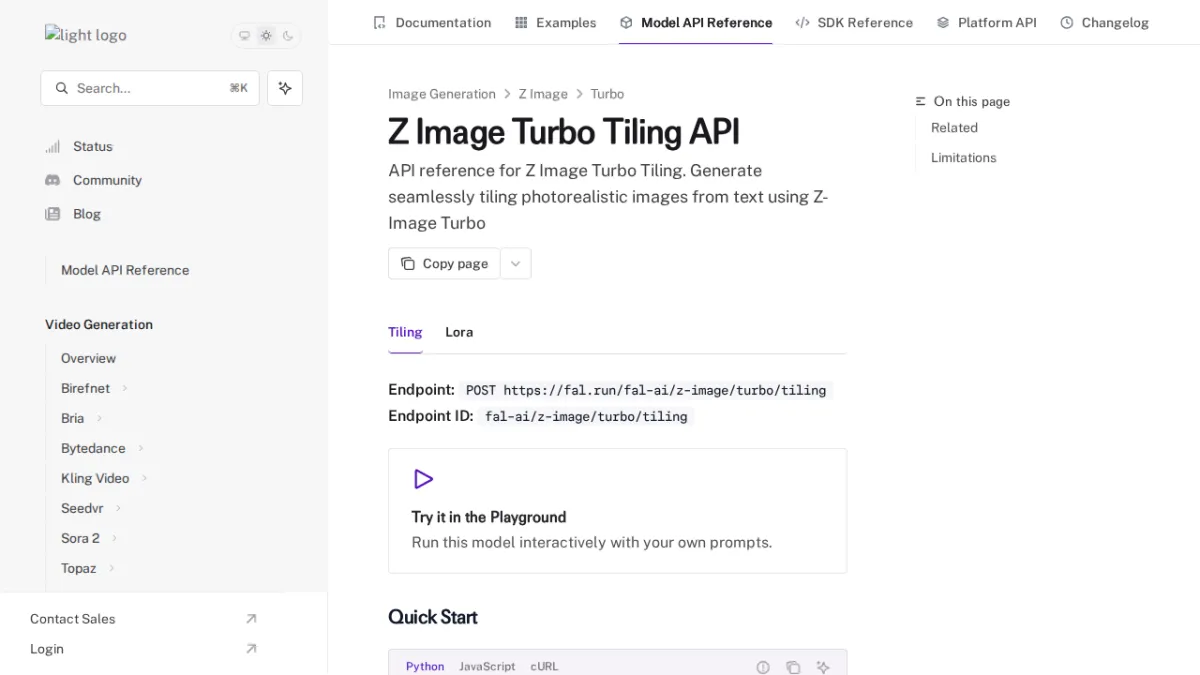Viewport: 1200px width, 675px height.
Task: Open the SDK Reference tab
Action: (x=854, y=22)
